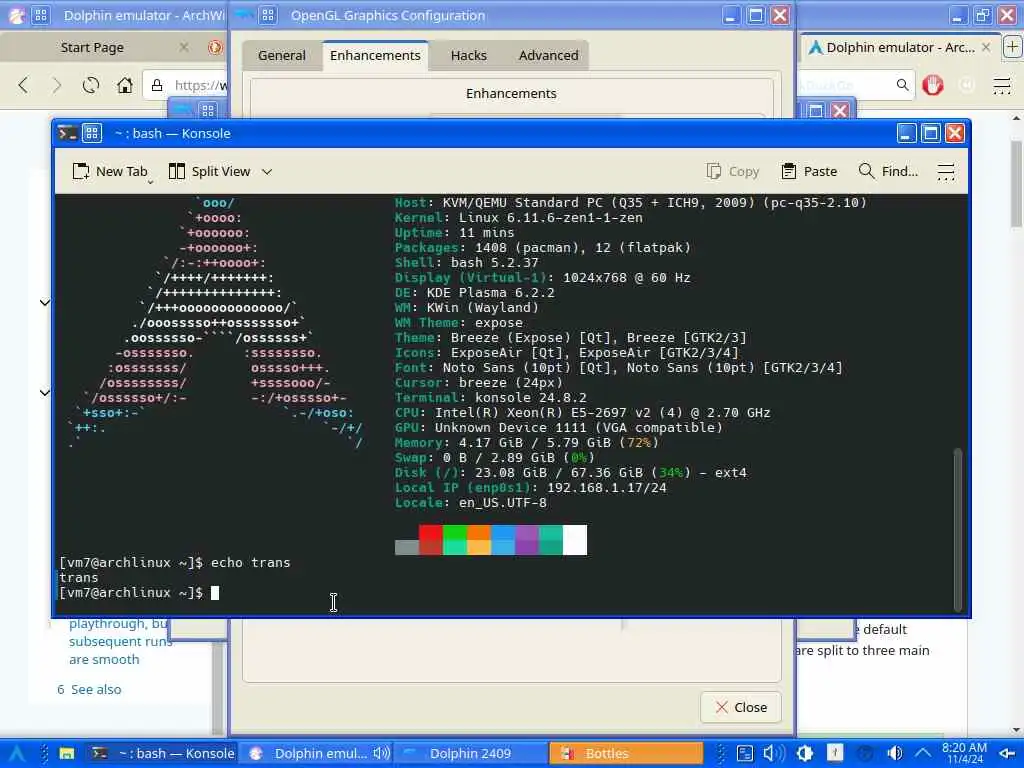Click the browser page vertical scrollbar

[1016, 185]
